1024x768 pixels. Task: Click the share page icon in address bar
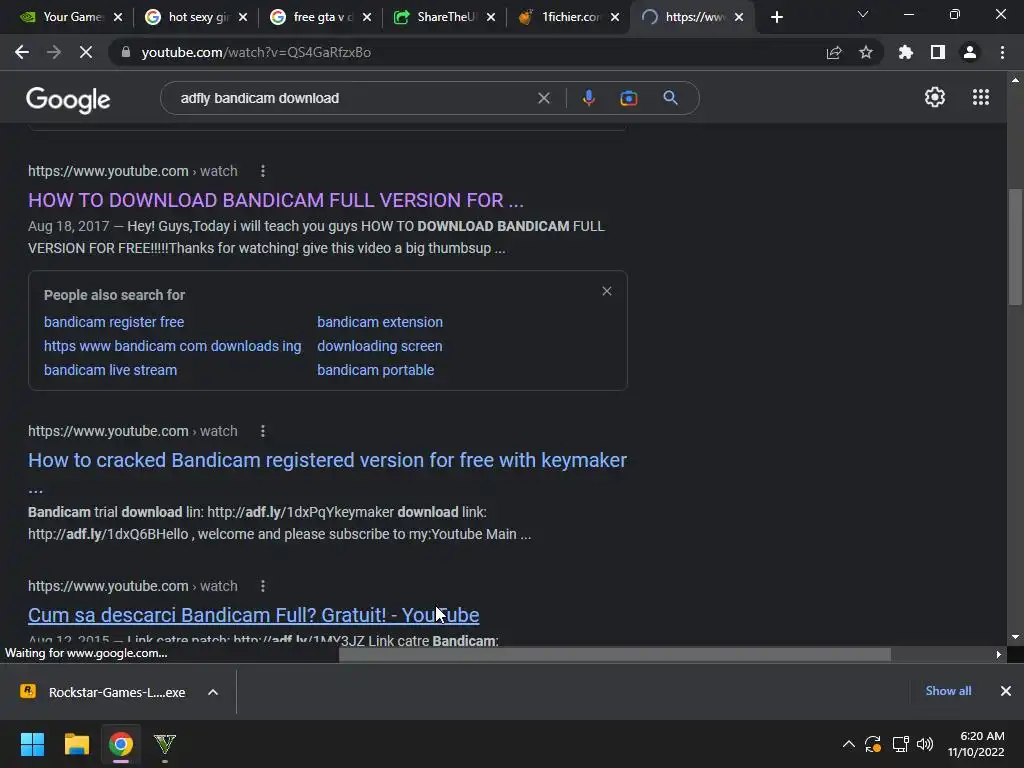[x=834, y=52]
